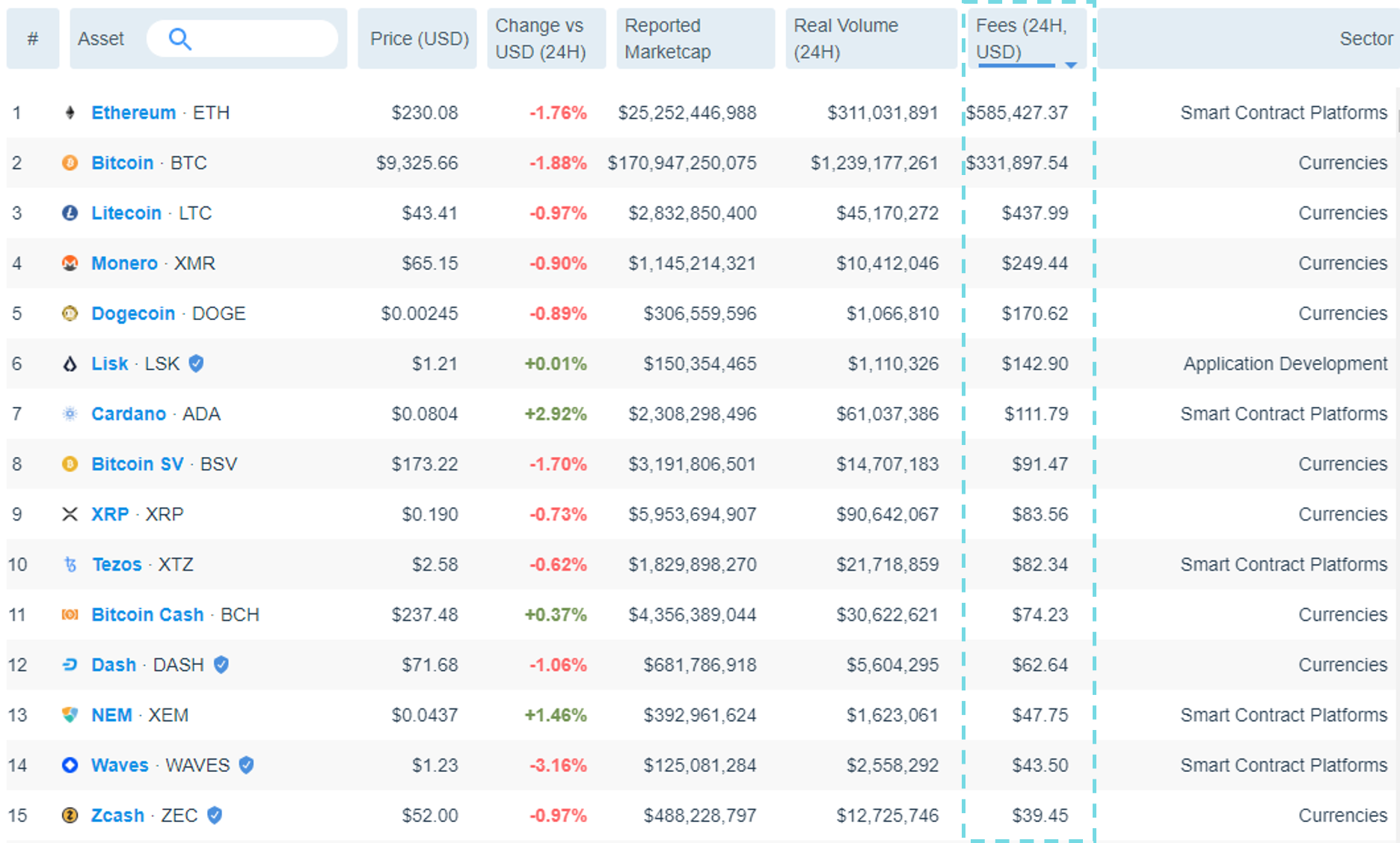
Task: Click the Bitcoin Cash coin icon
Action: tap(70, 615)
